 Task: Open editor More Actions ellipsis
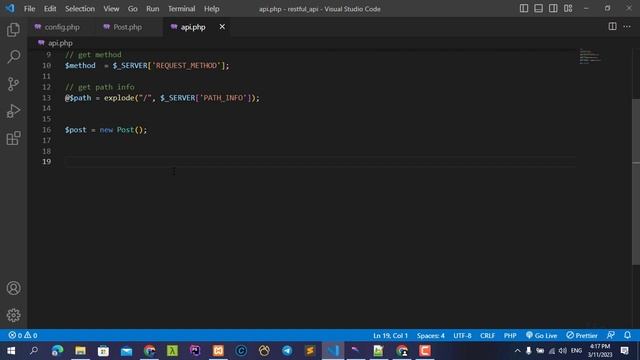627,27
